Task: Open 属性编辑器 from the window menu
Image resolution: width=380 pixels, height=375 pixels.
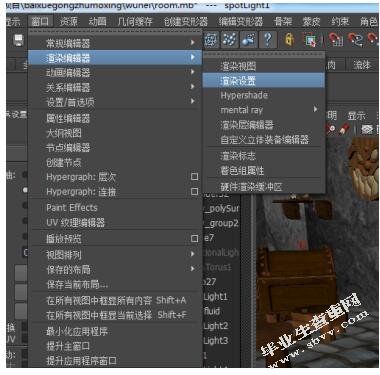Action: (x=115, y=118)
